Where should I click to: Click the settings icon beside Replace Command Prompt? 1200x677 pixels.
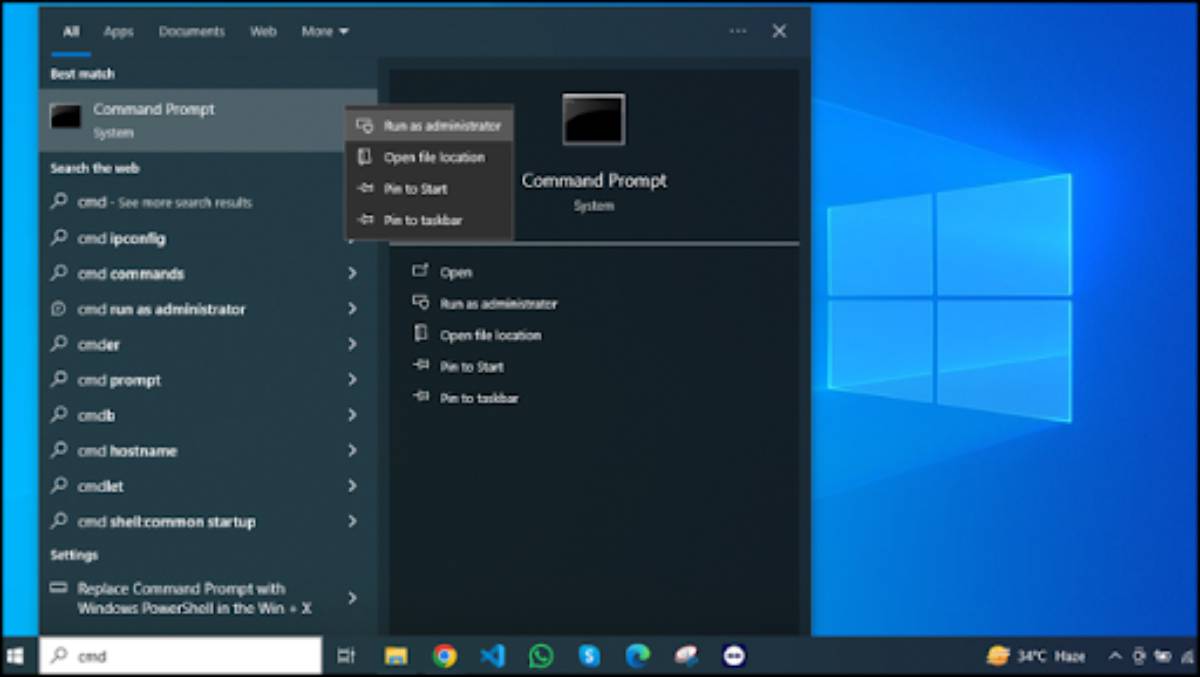click(59, 588)
